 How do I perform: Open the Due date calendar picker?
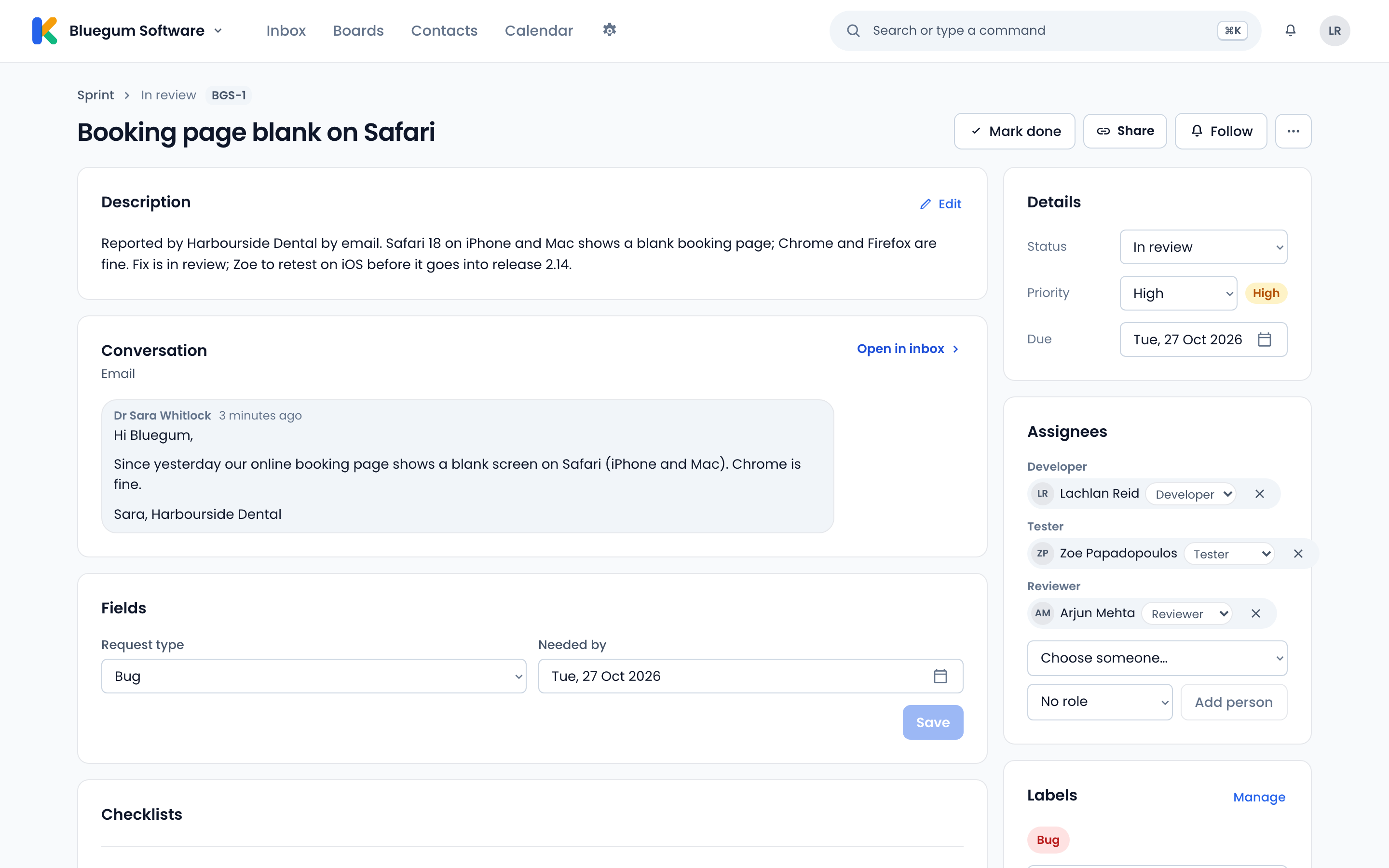tap(1264, 339)
